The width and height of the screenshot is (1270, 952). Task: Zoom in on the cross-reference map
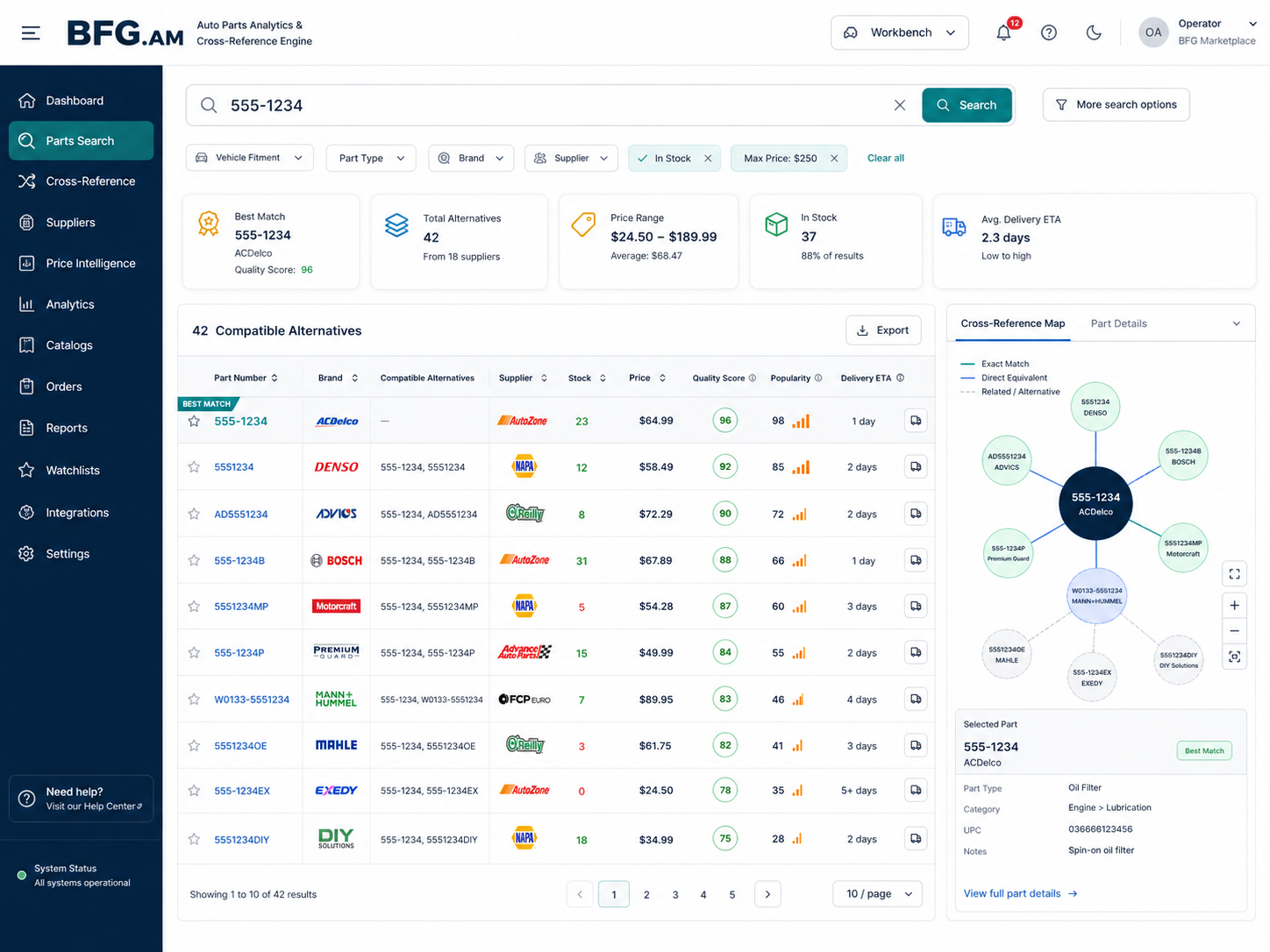(x=1234, y=606)
